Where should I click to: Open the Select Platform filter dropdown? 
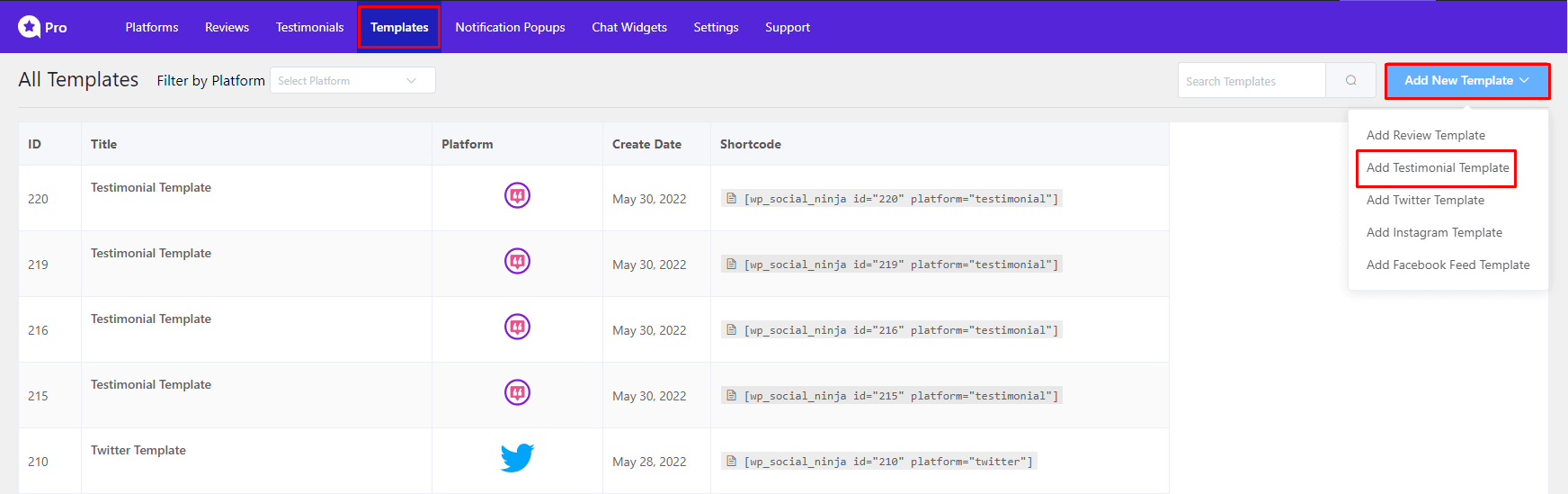(352, 80)
